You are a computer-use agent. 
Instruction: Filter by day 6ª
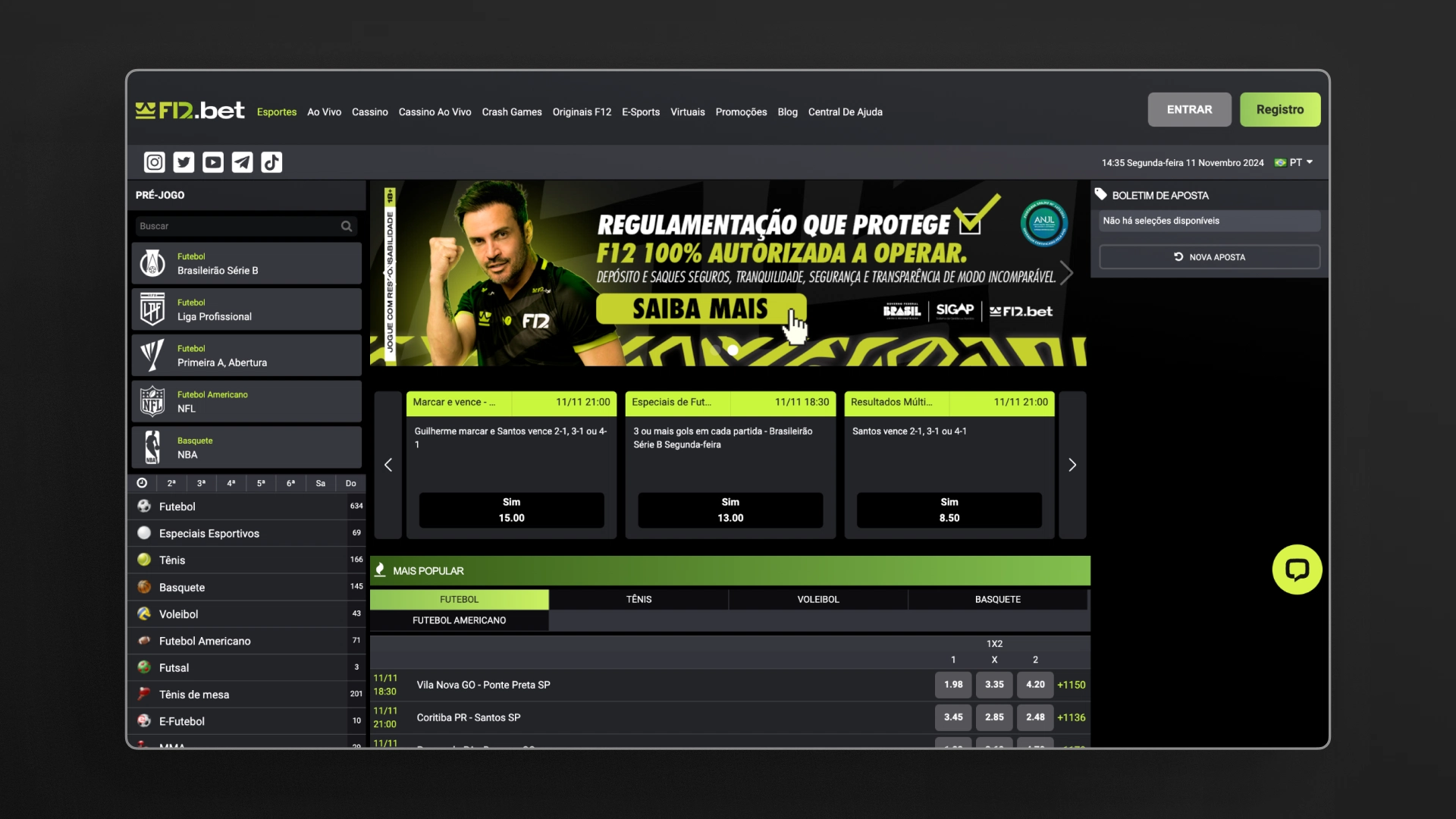(x=290, y=483)
